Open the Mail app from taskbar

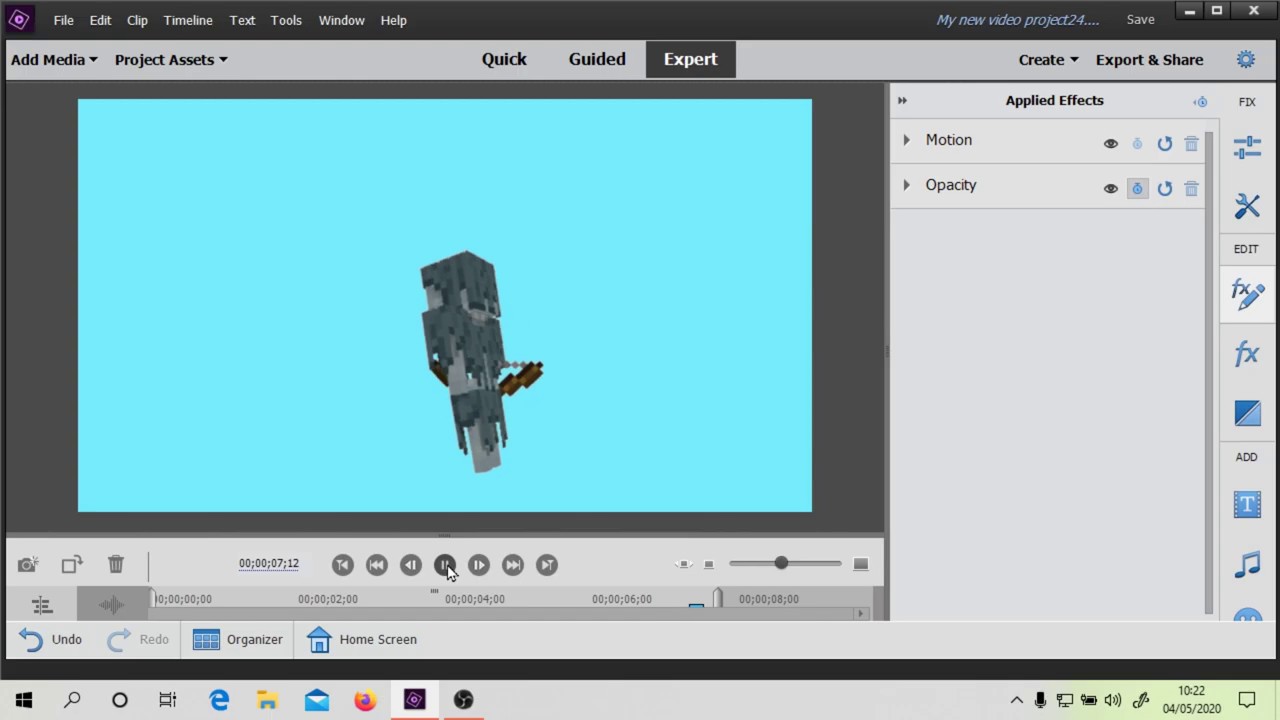[x=316, y=700]
